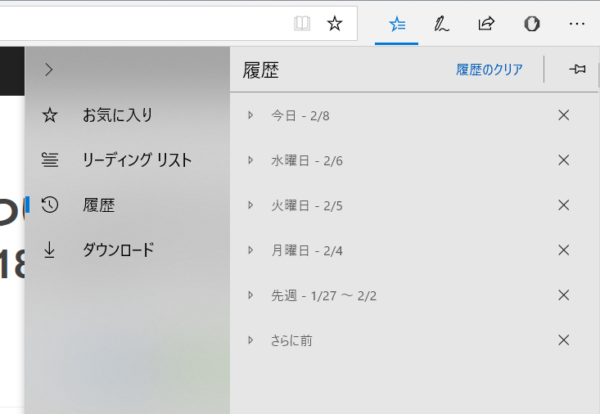This screenshot has width=600, height=414.
Task: Select the 履歴 sidebar item
Action: [x=127, y=205]
